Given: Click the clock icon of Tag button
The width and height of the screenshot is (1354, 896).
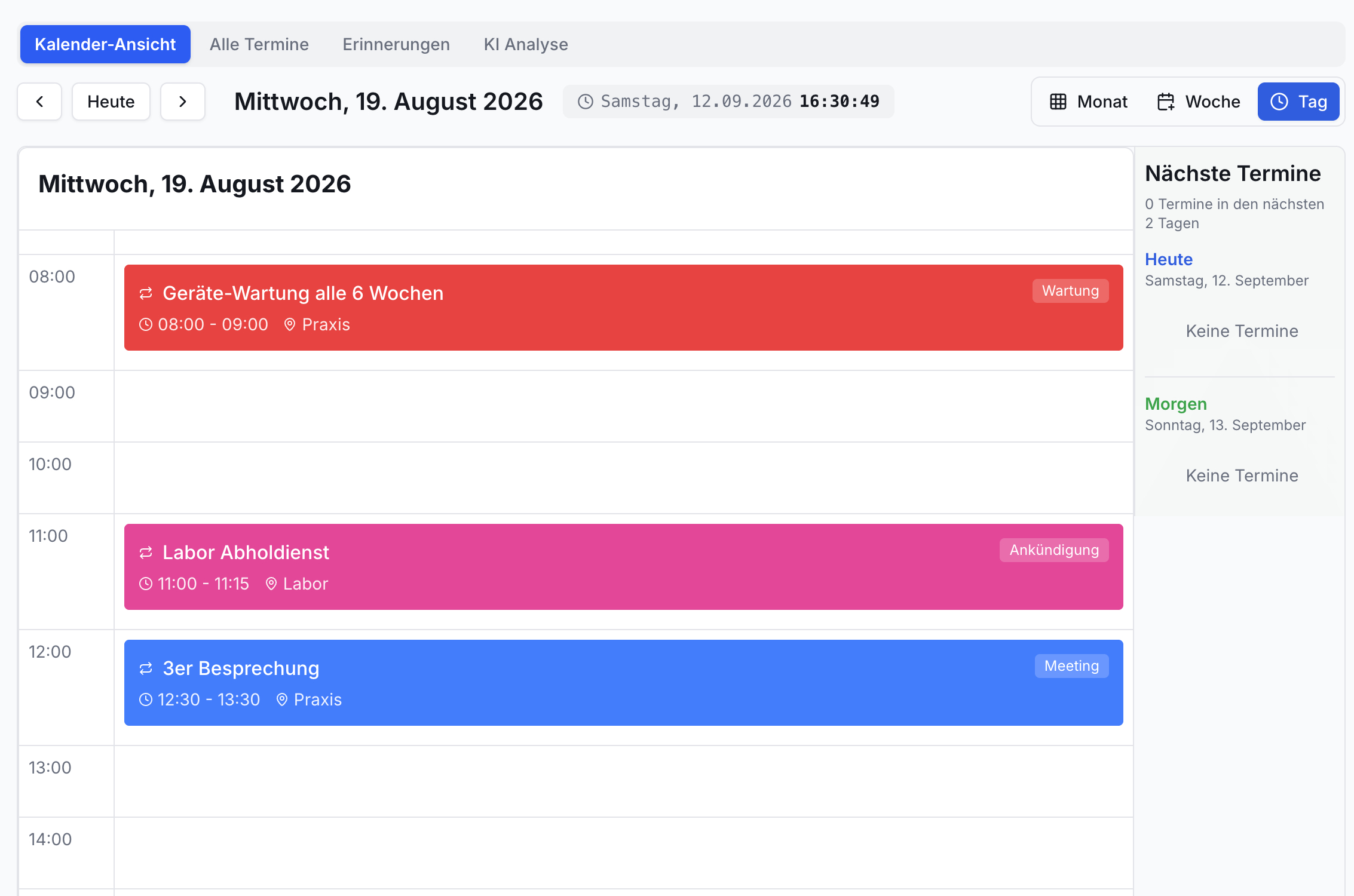Looking at the screenshot, I should [1279, 102].
